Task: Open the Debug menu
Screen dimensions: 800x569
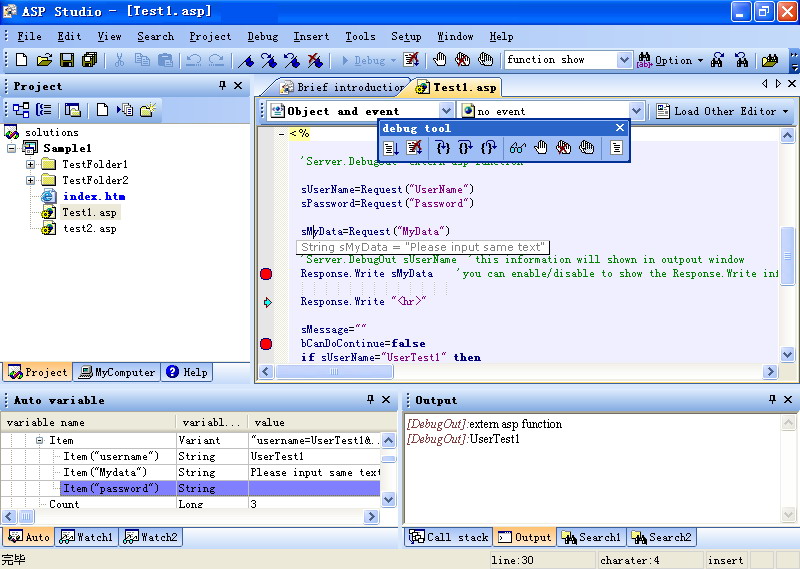Action: (x=262, y=36)
